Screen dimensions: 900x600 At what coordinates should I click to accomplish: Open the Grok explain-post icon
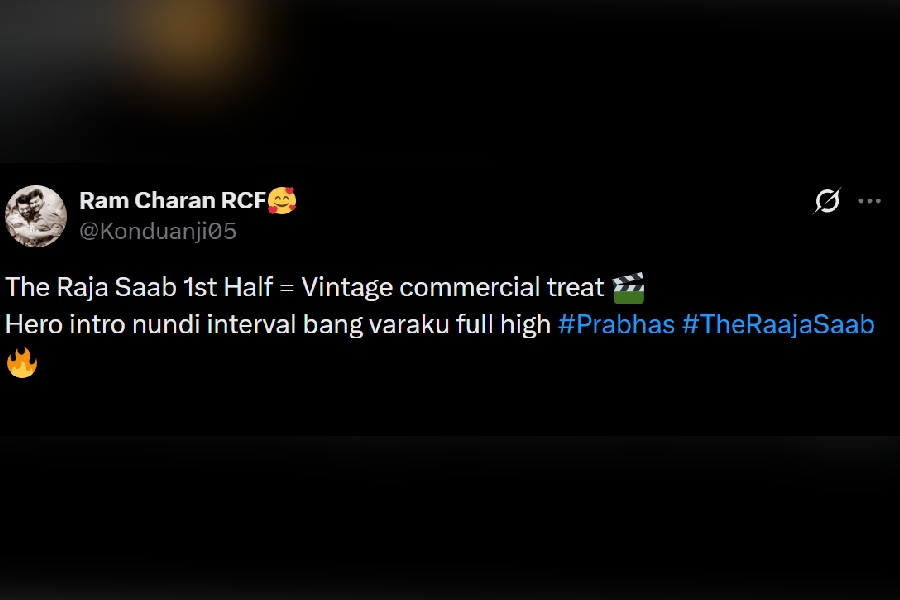[827, 200]
